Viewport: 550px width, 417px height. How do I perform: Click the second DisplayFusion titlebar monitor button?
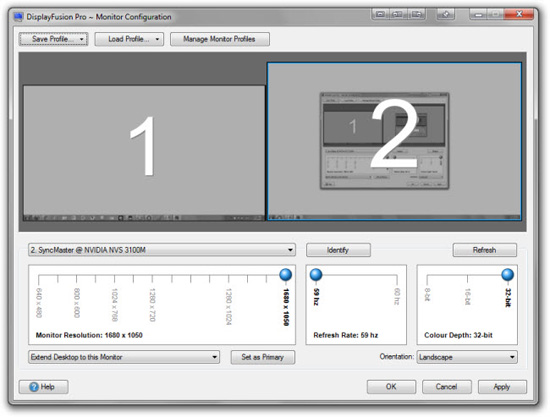[x=398, y=14]
